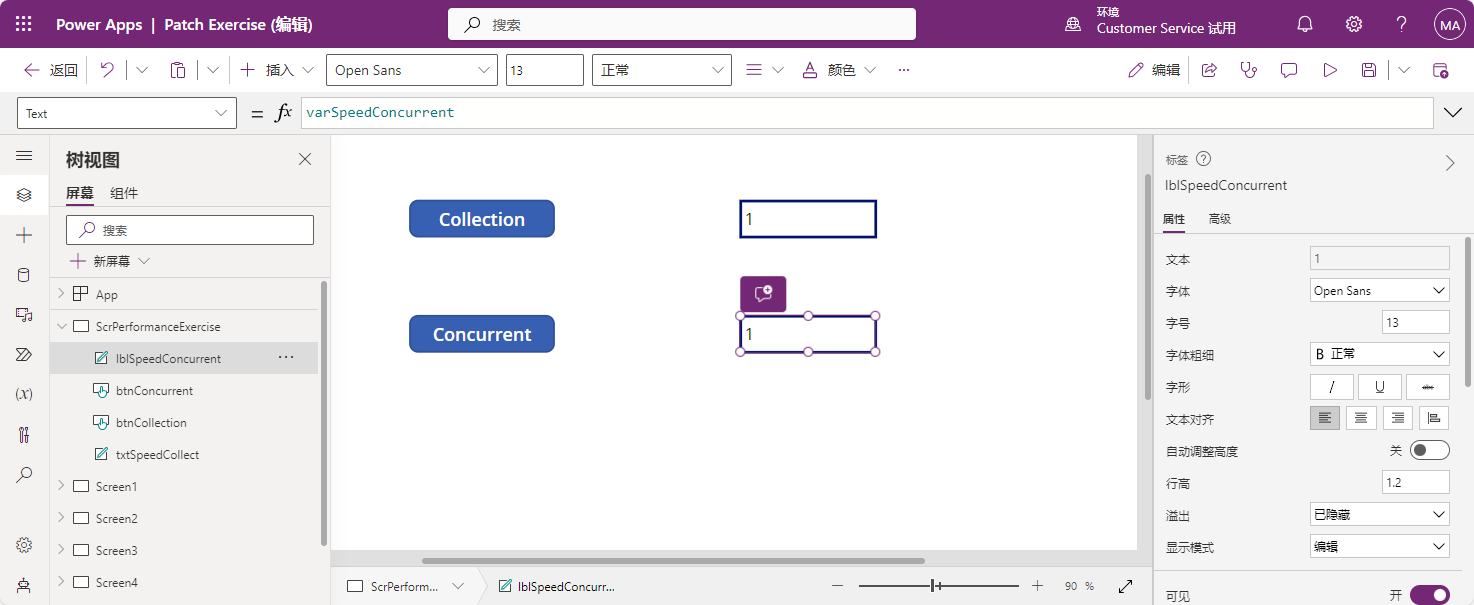The image size is (1474, 605).
Task: Collapse the ScrPerformanceExercise node
Action: tap(61, 326)
